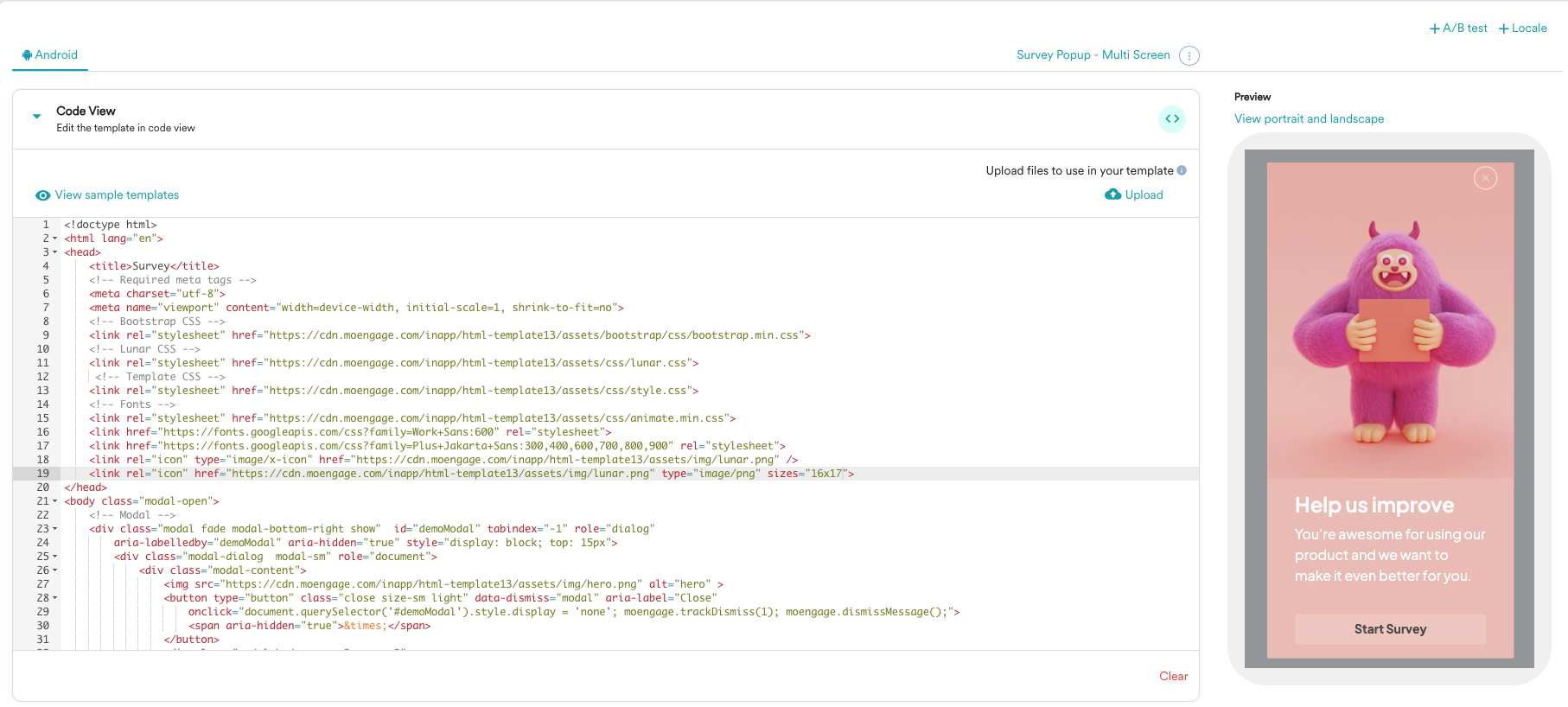
Task: Click the cloud Upload icon
Action: coord(1112,194)
